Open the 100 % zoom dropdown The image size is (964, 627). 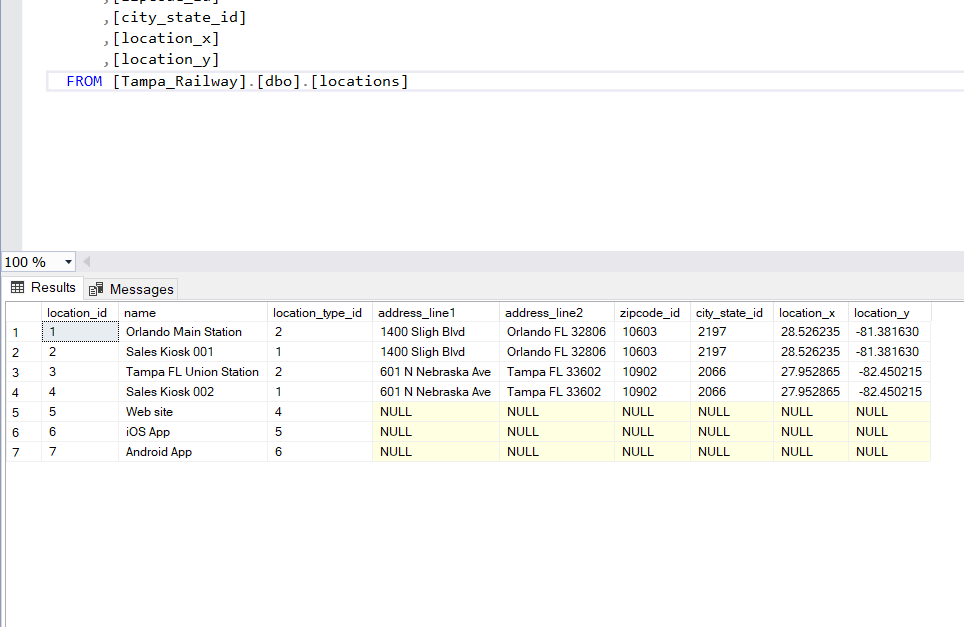(x=68, y=262)
